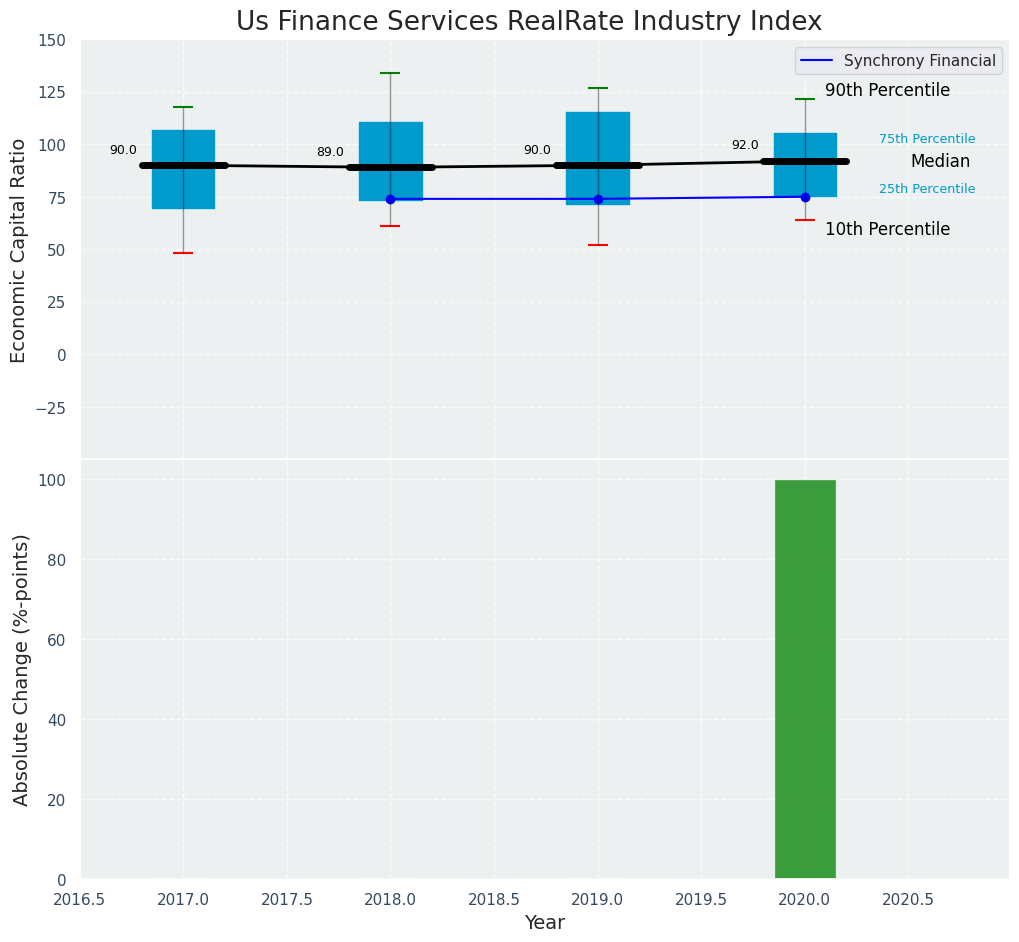
Task: Click the 89.0 median value label
Action: [330, 152]
